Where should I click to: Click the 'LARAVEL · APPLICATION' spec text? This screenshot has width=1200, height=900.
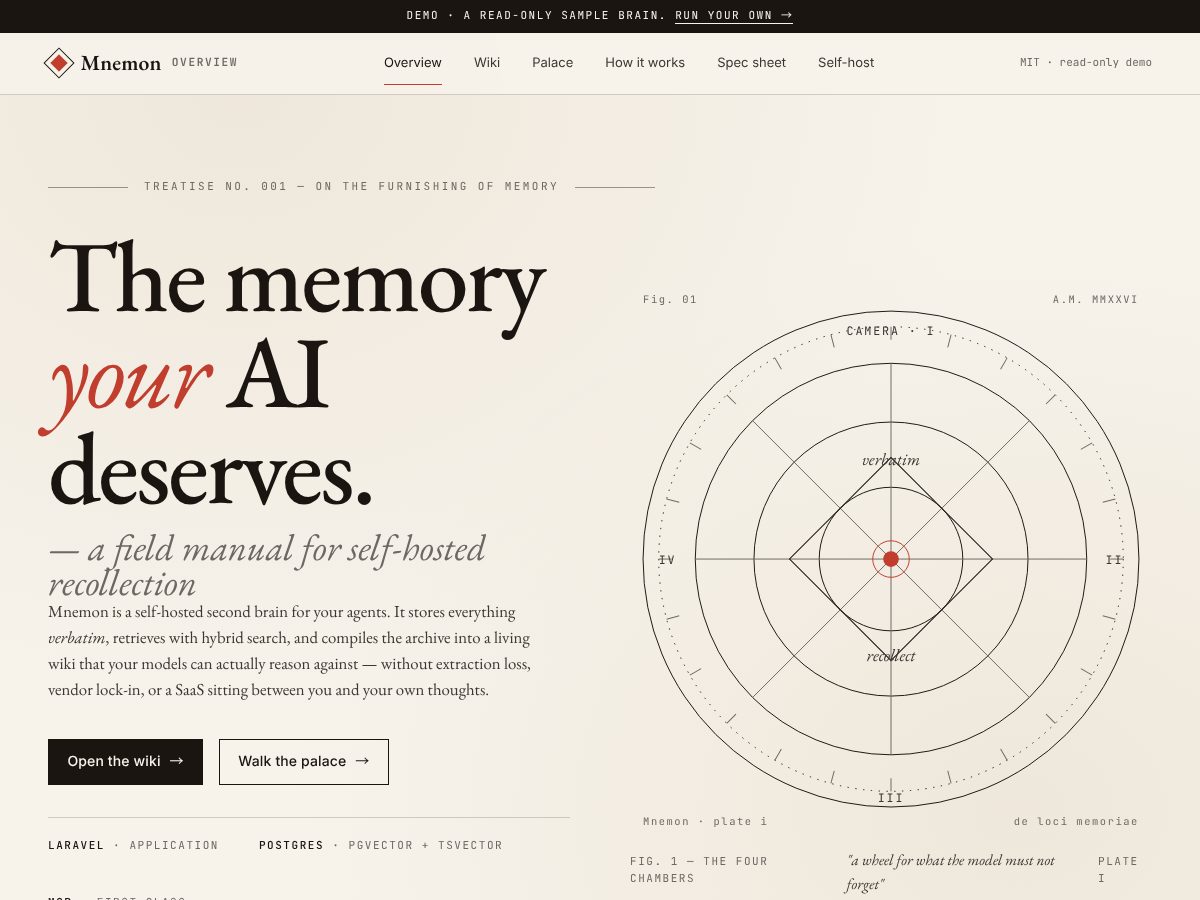(133, 846)
